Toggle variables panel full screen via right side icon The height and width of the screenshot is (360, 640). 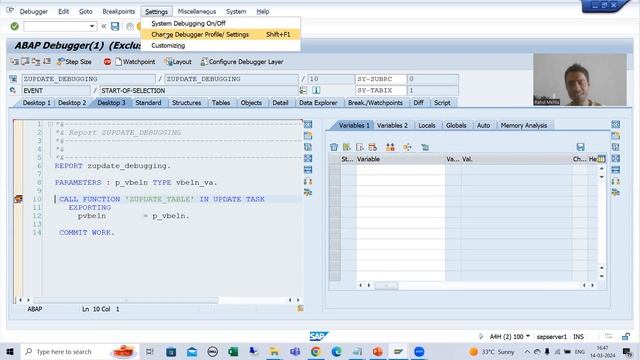point(616,158)
